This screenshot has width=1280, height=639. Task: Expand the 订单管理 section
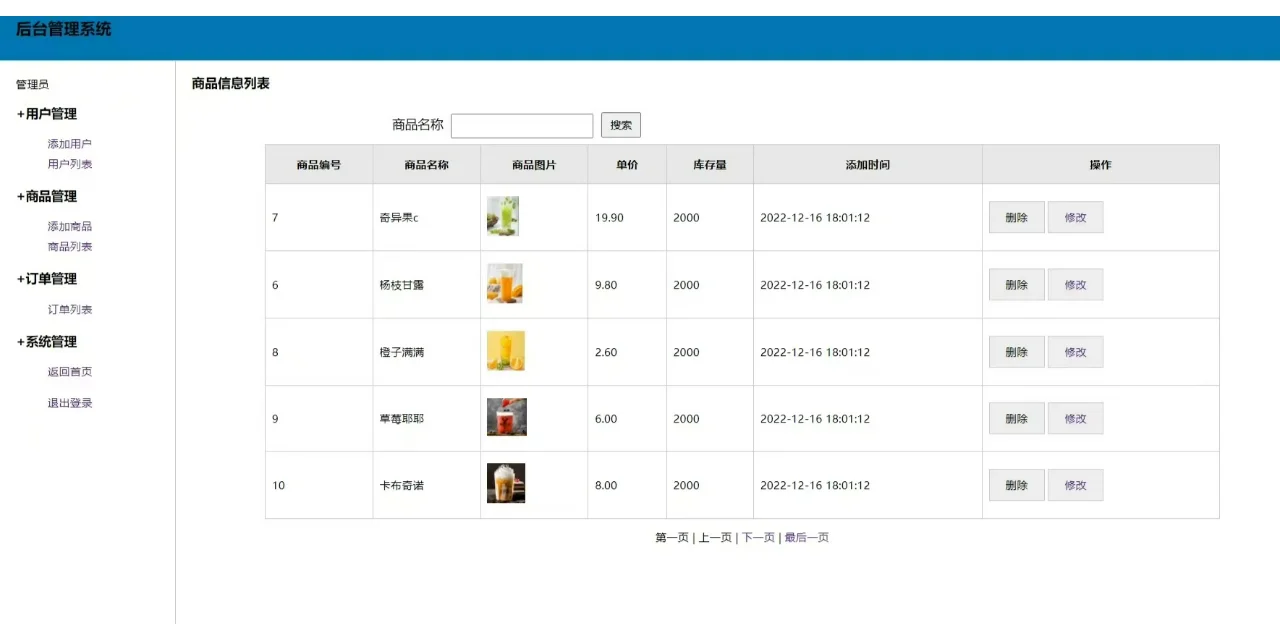click(47, 279)
